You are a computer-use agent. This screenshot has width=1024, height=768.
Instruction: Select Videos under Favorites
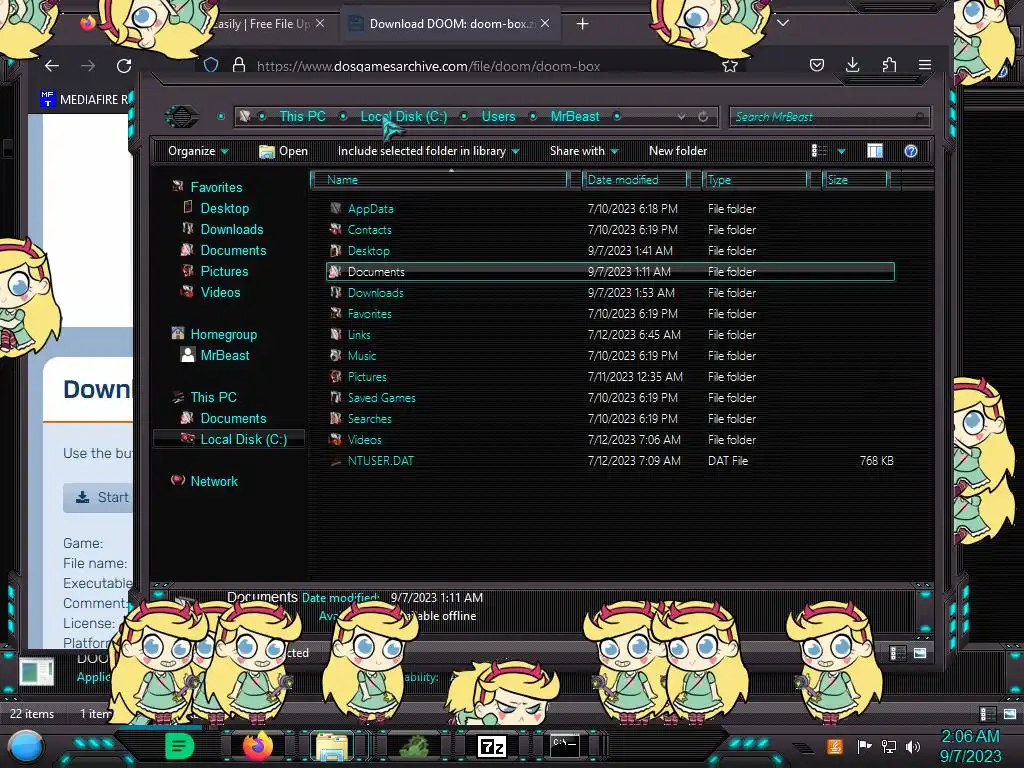220,292
